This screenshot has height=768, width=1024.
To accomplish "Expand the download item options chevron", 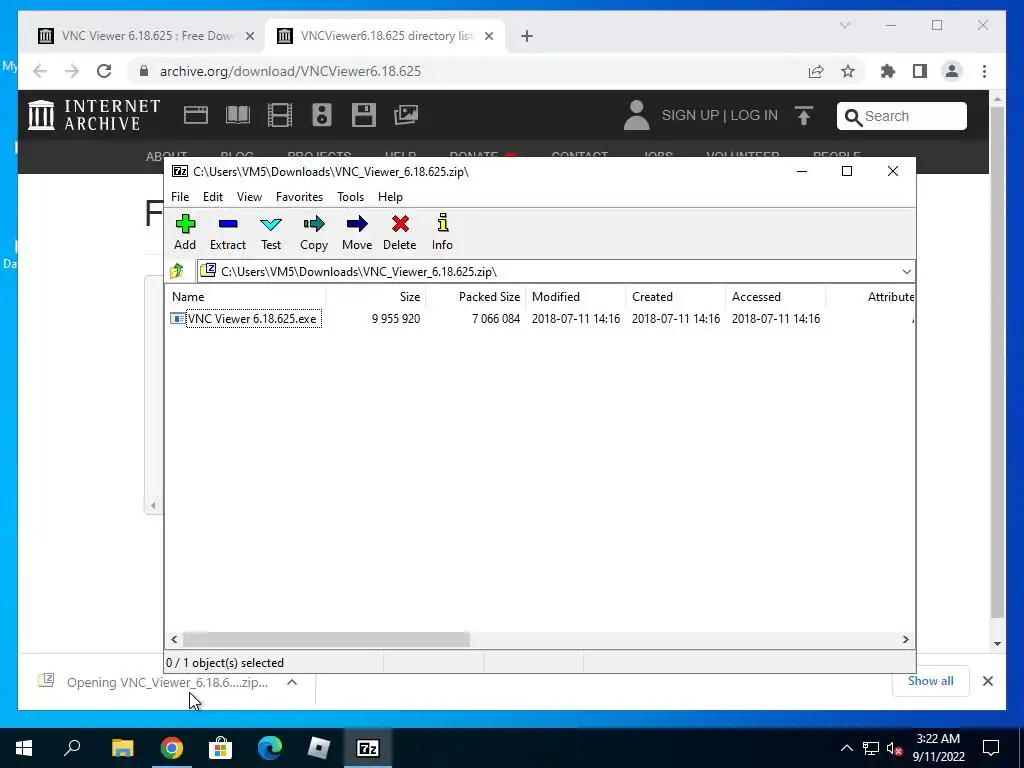I will click(x=292, y=682).
